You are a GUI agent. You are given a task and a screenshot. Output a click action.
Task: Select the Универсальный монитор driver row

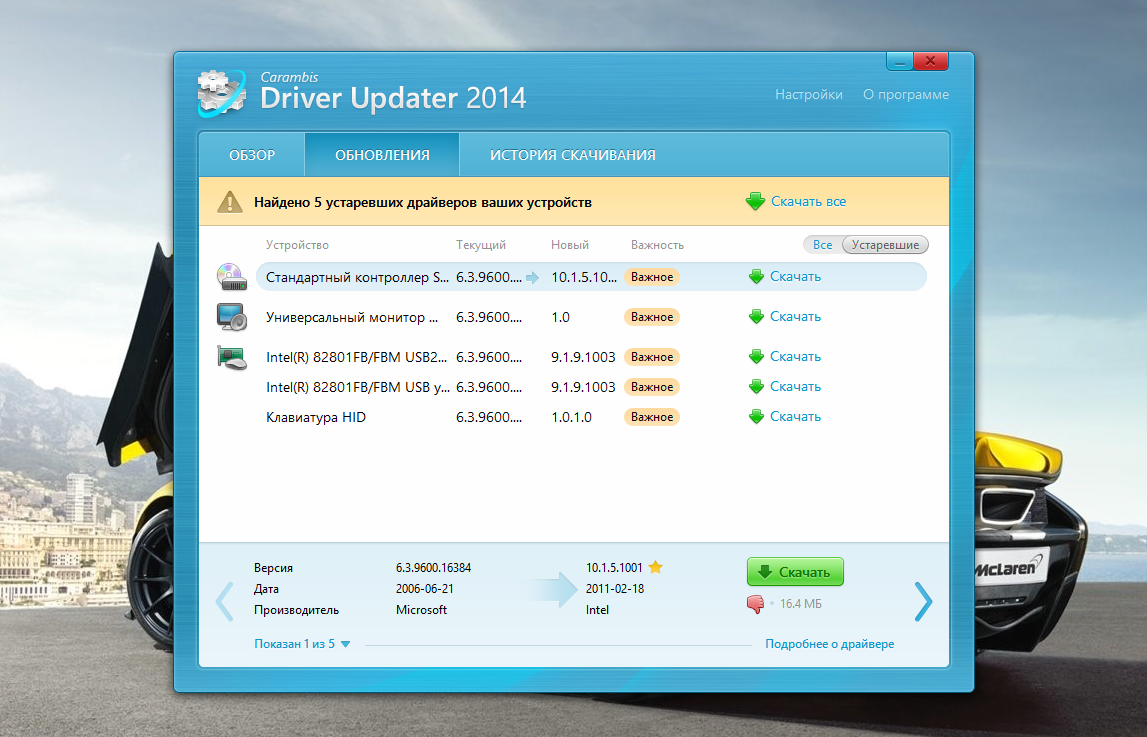(x=352, y=317)
